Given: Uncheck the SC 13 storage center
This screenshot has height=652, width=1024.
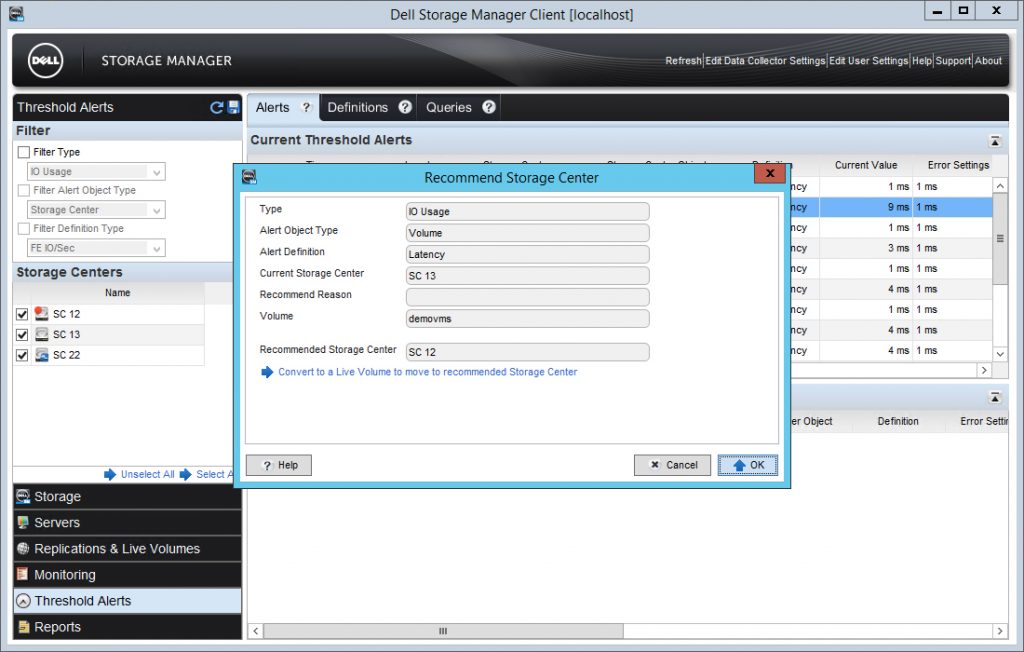Looking at the screenshot, I should point(22,334).
